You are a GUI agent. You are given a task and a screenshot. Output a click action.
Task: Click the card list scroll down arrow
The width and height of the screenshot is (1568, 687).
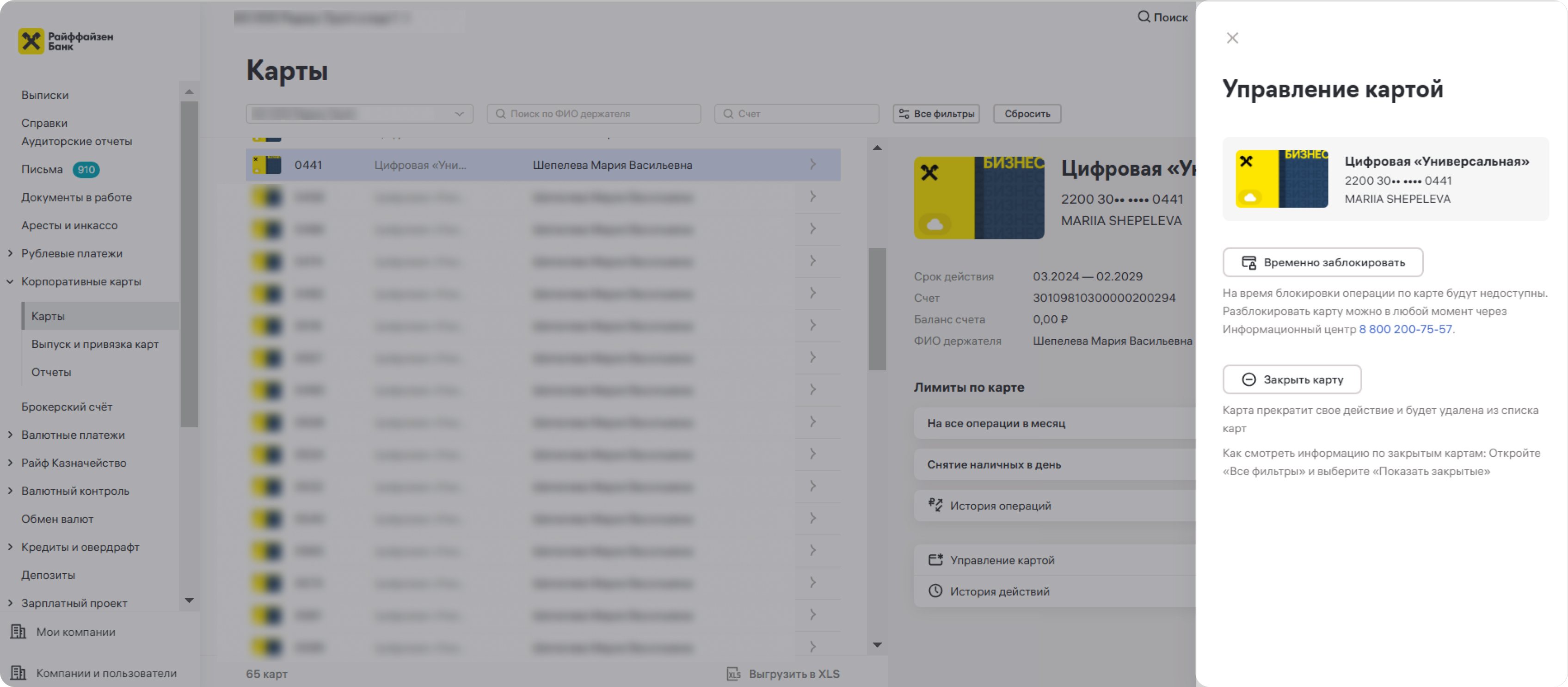click(x=877, y=644)
